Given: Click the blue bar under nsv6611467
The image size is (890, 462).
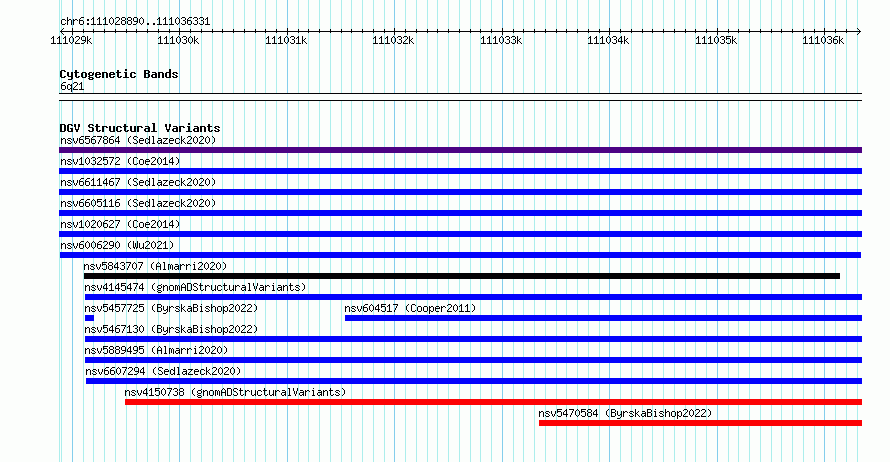Looking at the screenshot, I should click(x=460, y=192).
